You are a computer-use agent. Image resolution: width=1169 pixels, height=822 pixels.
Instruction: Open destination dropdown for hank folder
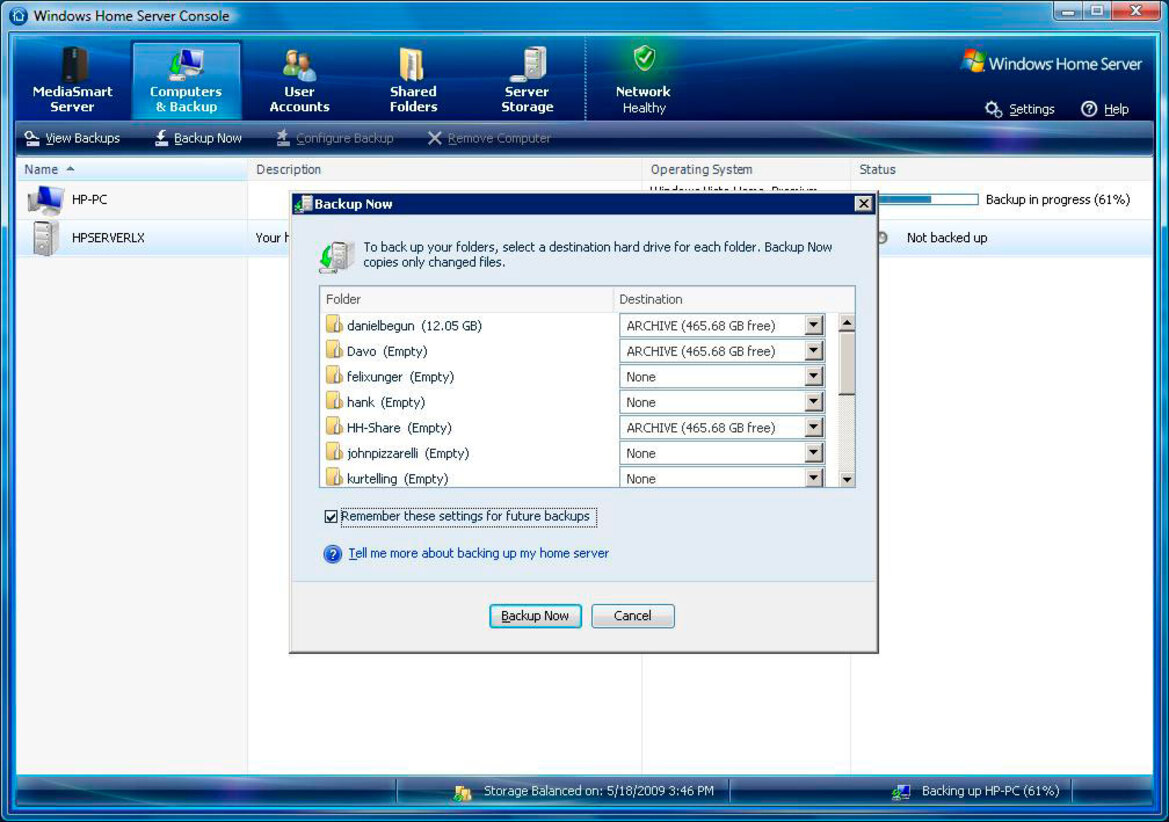(x=814, y=402)
